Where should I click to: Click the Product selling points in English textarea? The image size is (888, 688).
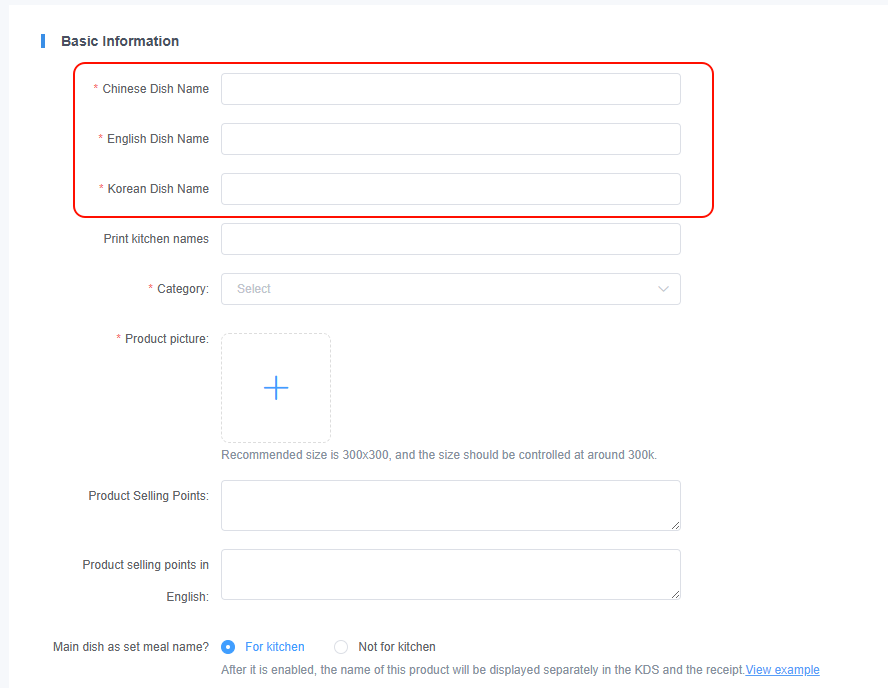[450, 574]
